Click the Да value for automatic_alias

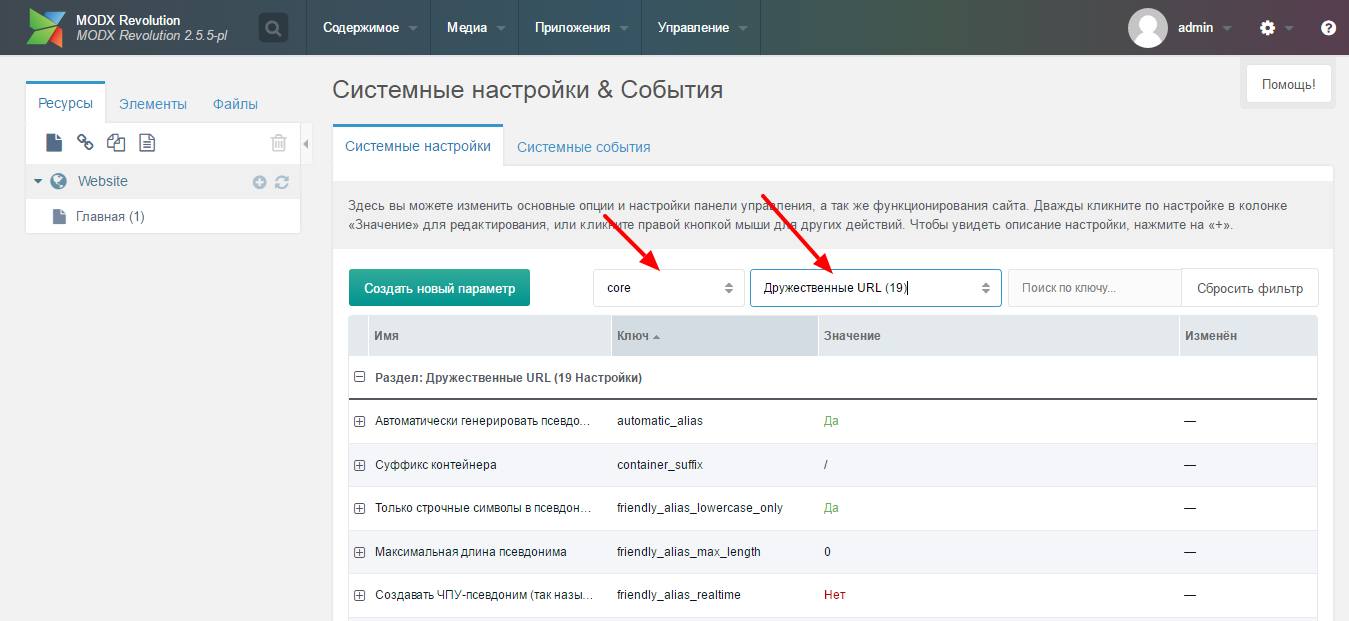pyautogui.click(x=831, y=421)
